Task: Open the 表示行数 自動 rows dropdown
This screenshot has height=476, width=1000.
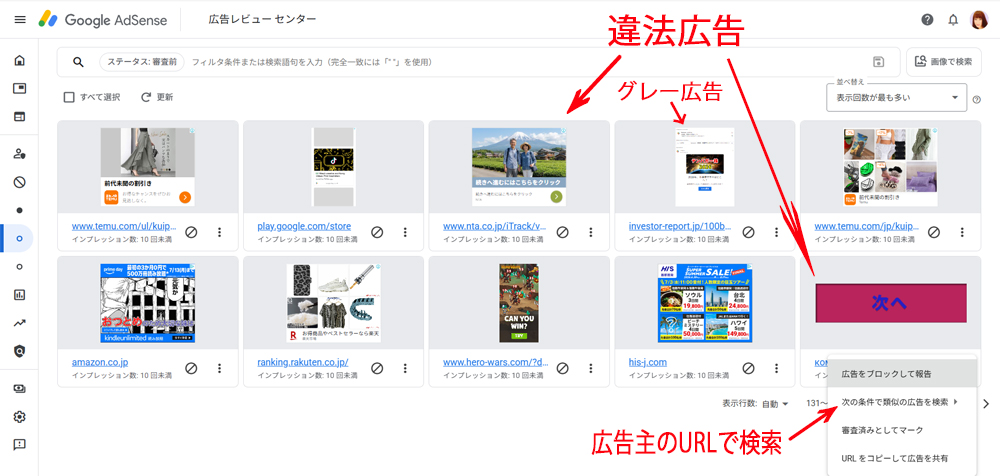Action: click(776, 403)
